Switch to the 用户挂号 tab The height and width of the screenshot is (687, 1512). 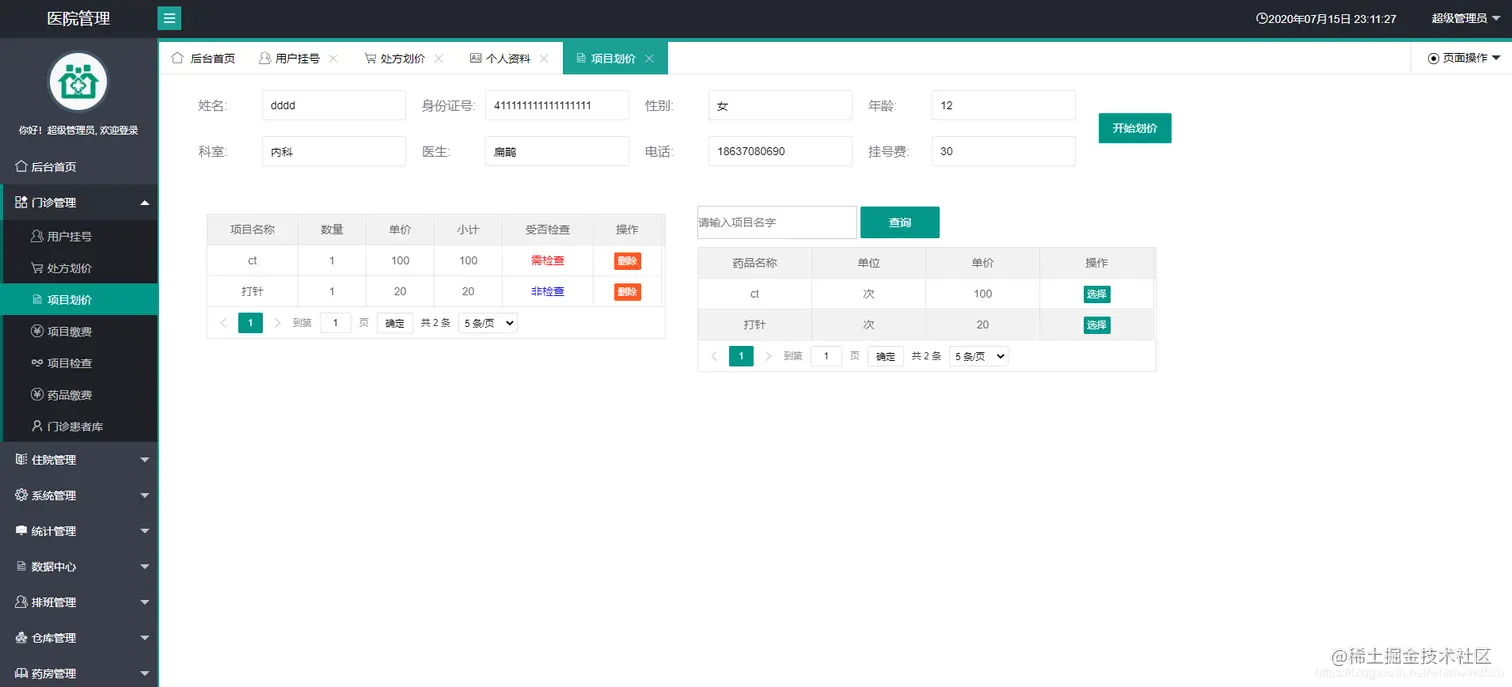[297, 59]
